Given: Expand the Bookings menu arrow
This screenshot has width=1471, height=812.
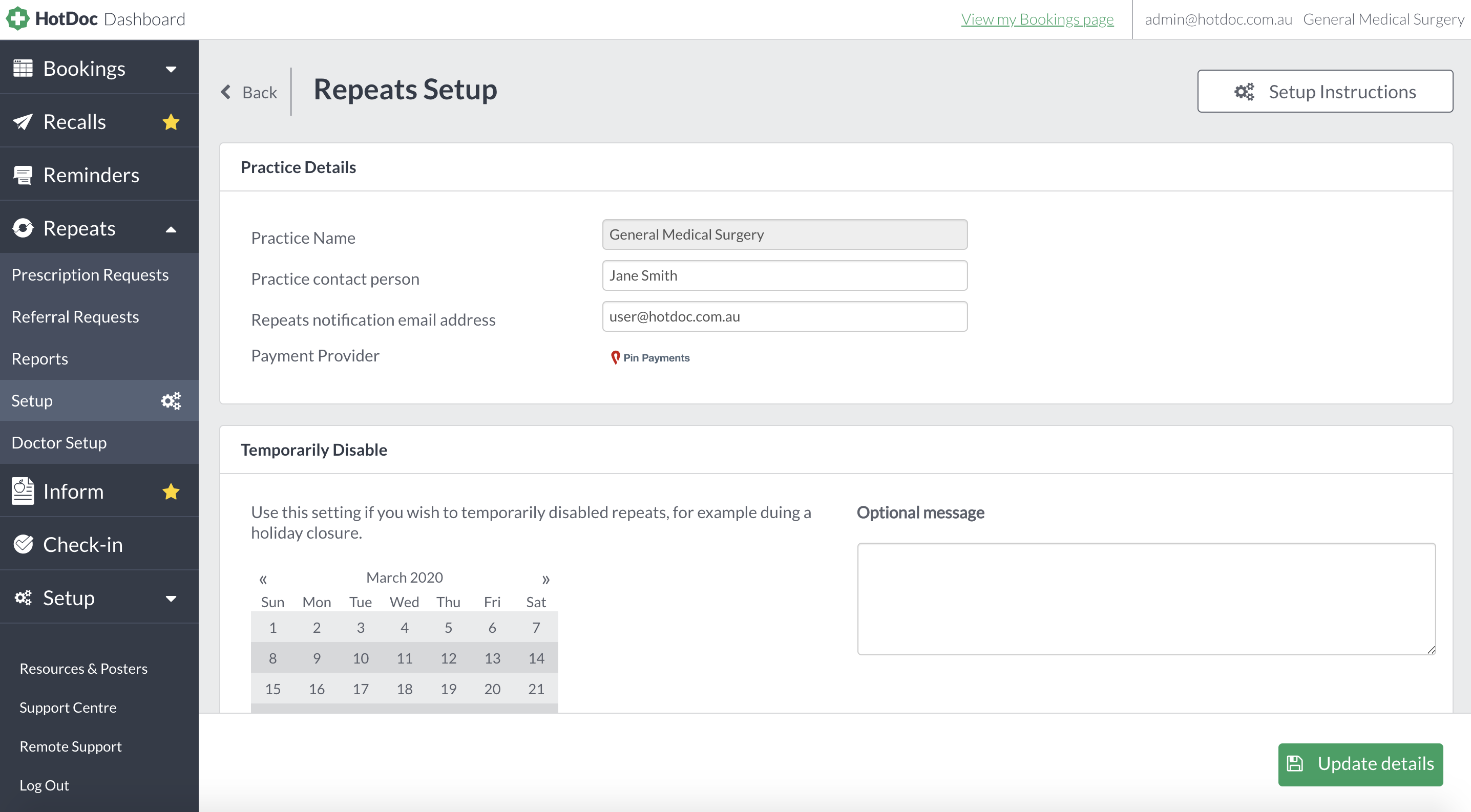Looking at the screenshot, I should point(171,69).
